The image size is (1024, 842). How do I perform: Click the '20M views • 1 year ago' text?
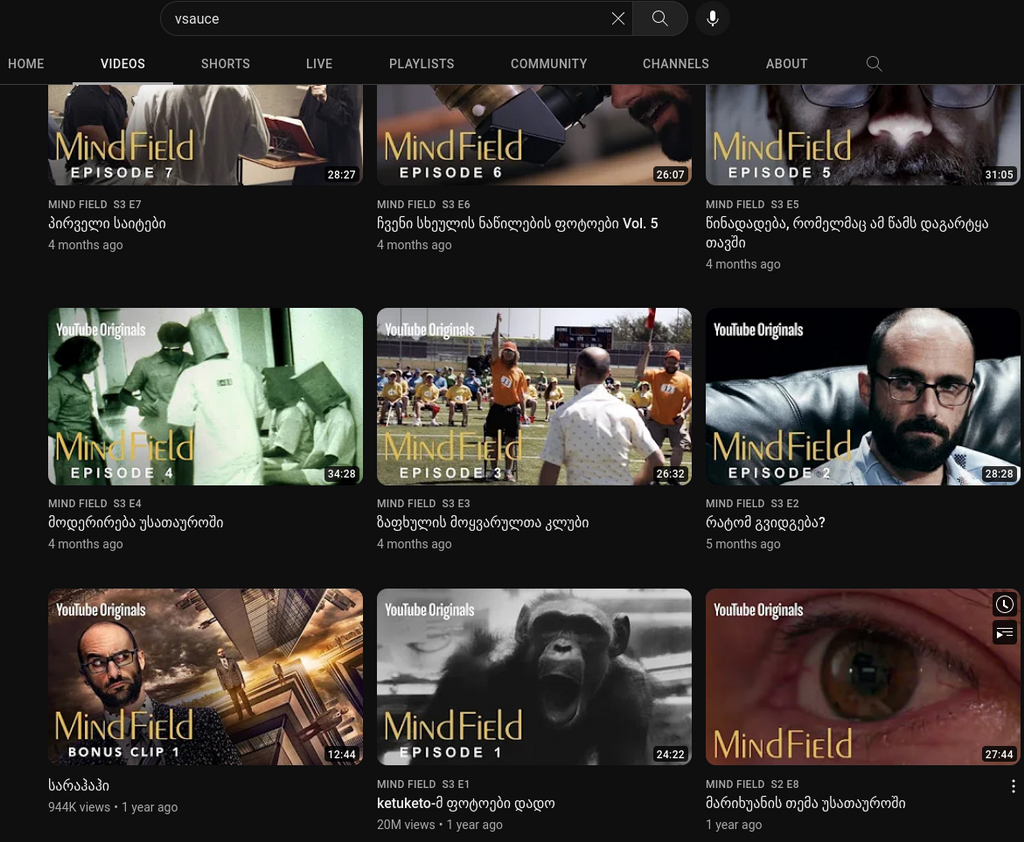click(440, 825)
